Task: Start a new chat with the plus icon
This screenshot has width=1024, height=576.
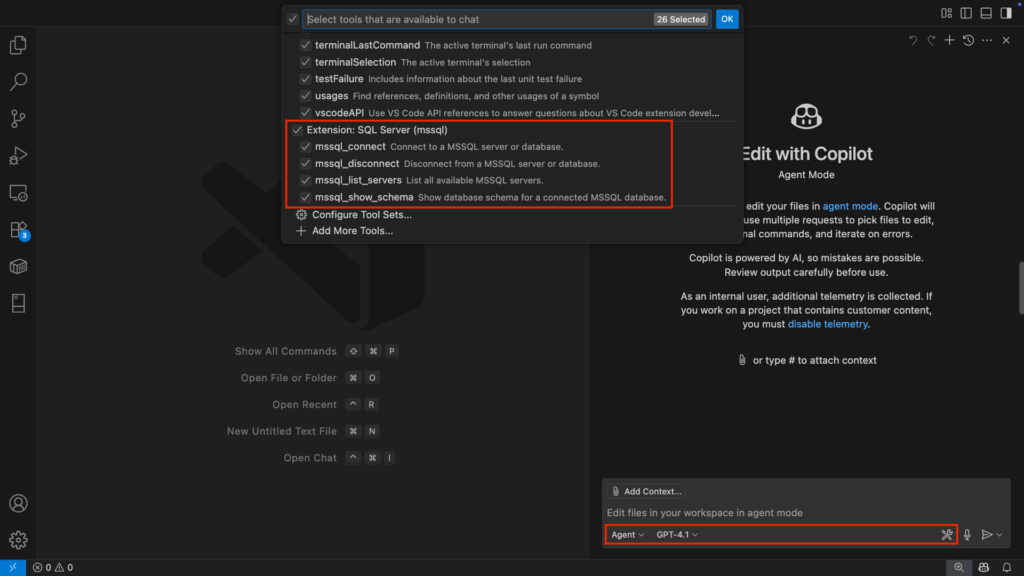Action: pos(948,40)
